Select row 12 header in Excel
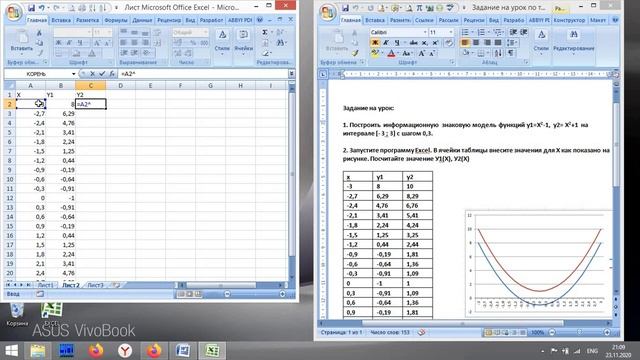Viewport: 640px width, 360px height. pos(9,198)
